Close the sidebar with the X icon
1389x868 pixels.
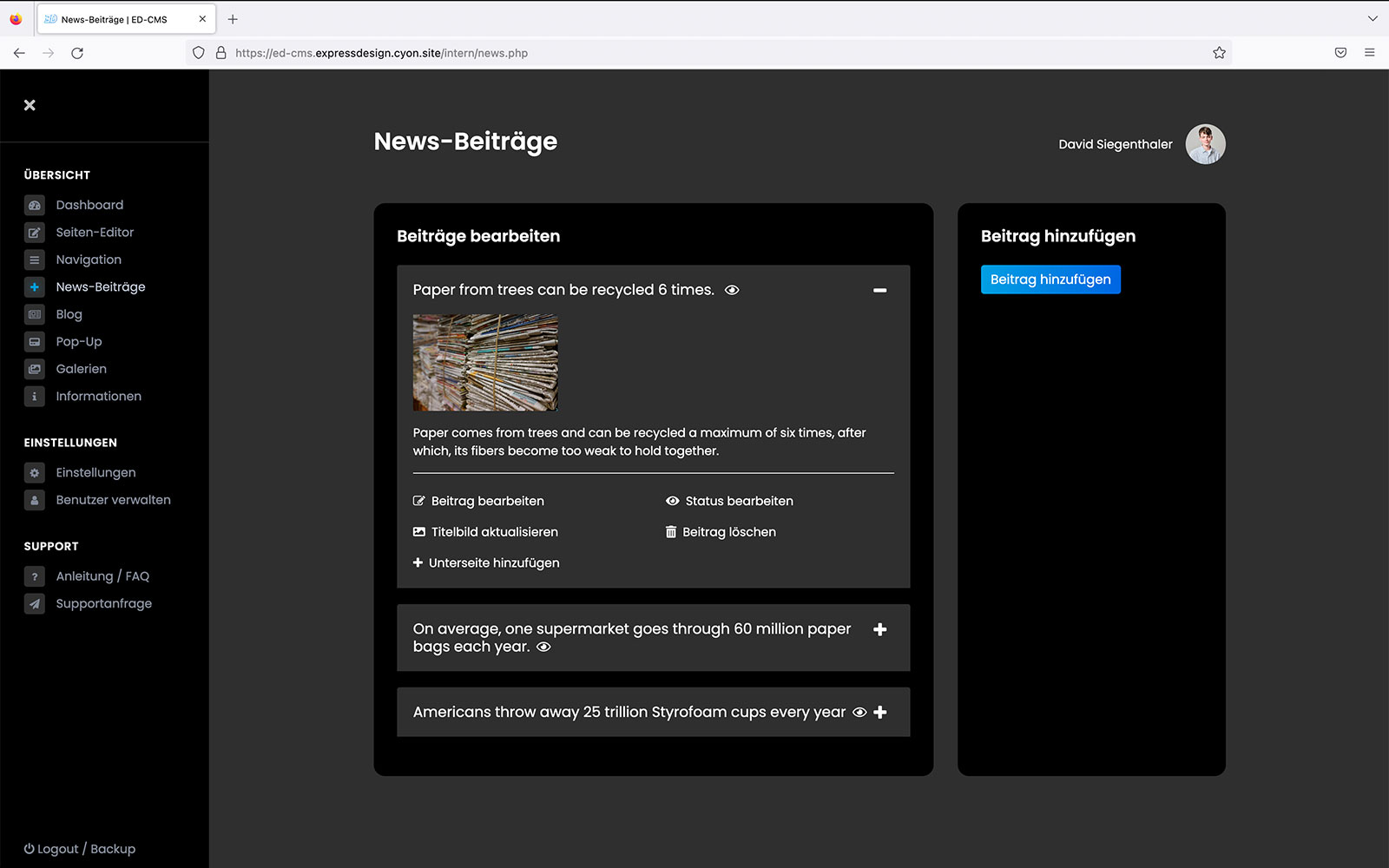point(30,105)
